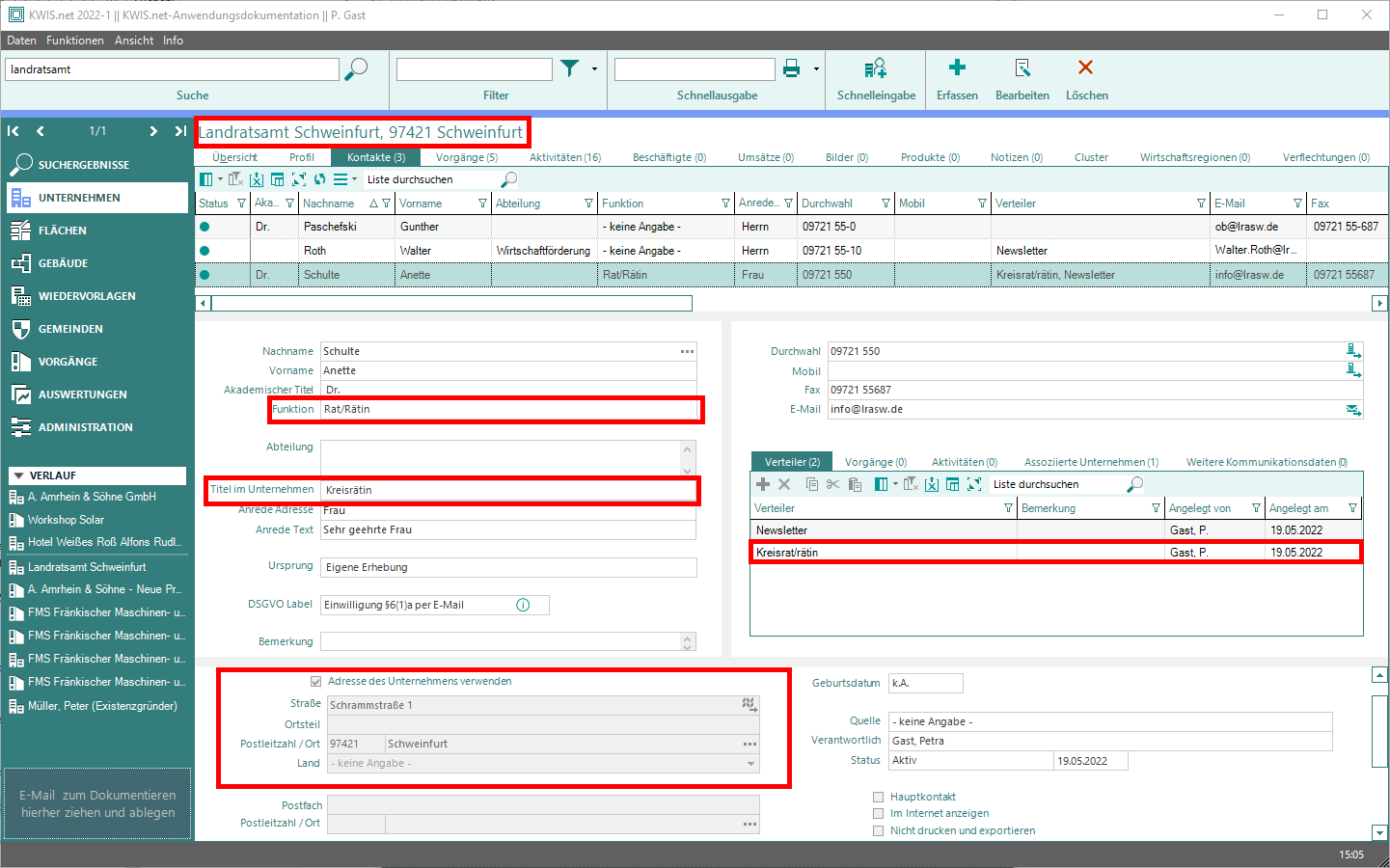Open Assoziierte Unternehmen (1) tab
Screen dimensions: 1390x868
tap(1091, 462)
